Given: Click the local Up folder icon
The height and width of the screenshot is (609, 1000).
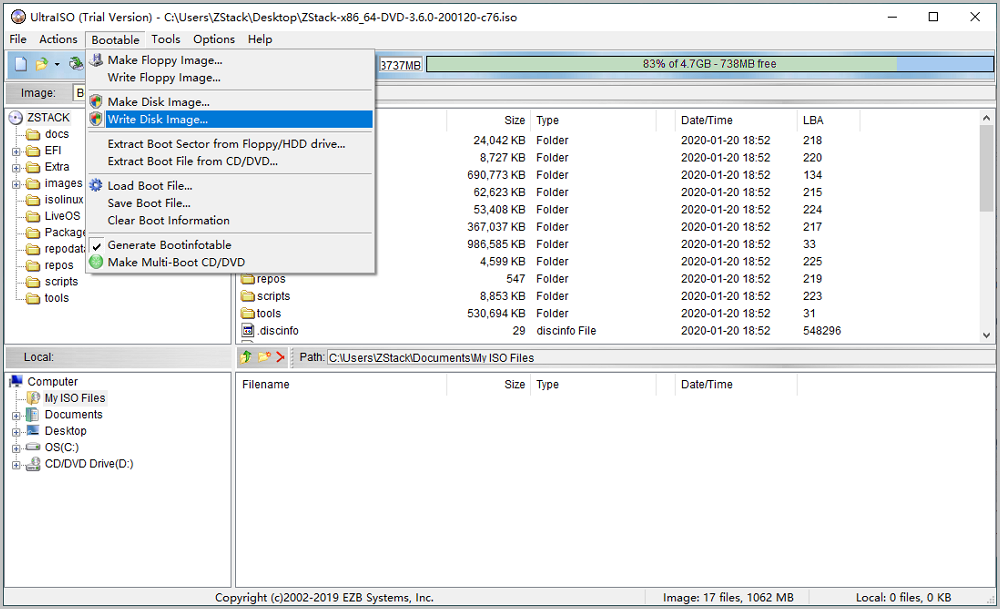Looking at the screenshot, I should 246,357.
